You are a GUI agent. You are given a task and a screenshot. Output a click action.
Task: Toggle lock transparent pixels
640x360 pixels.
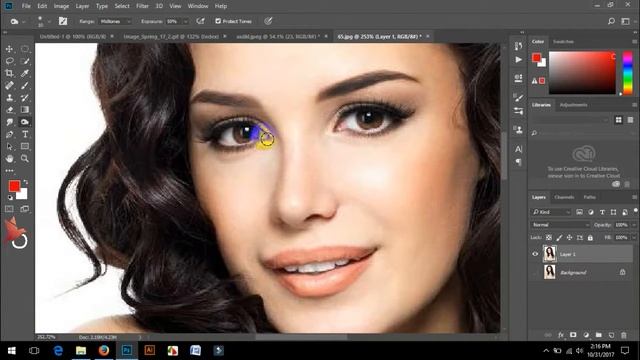(x=549, y=238)
